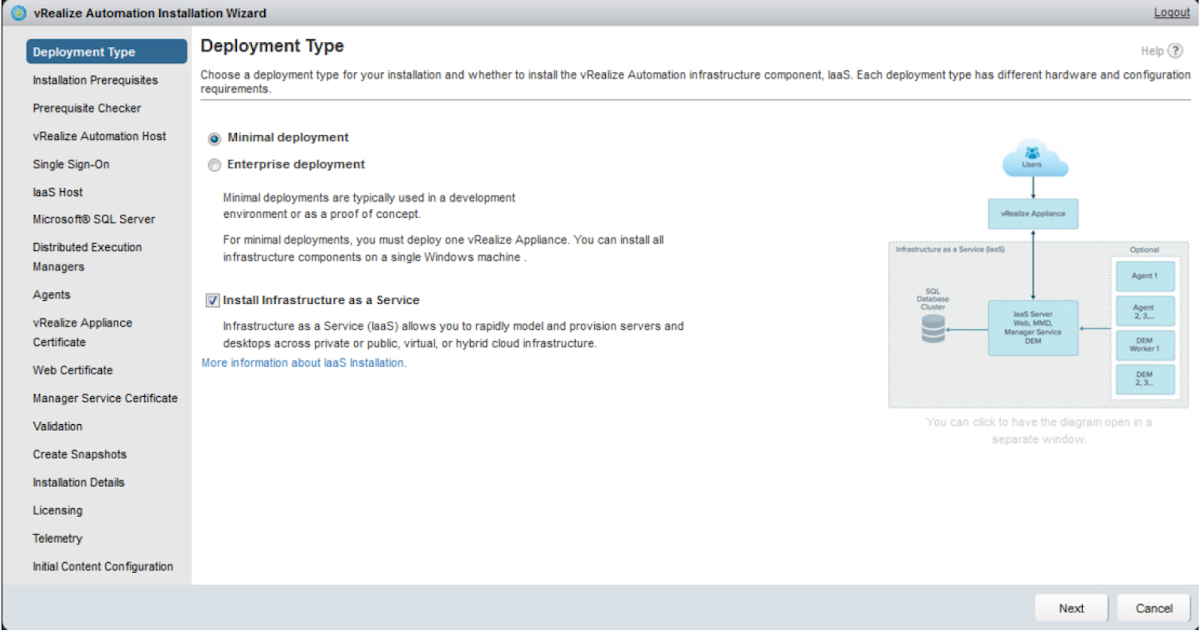Open the Installation Prerequisites step
The width and height of the screenshot is (1200, 630).
click(96, 80)
